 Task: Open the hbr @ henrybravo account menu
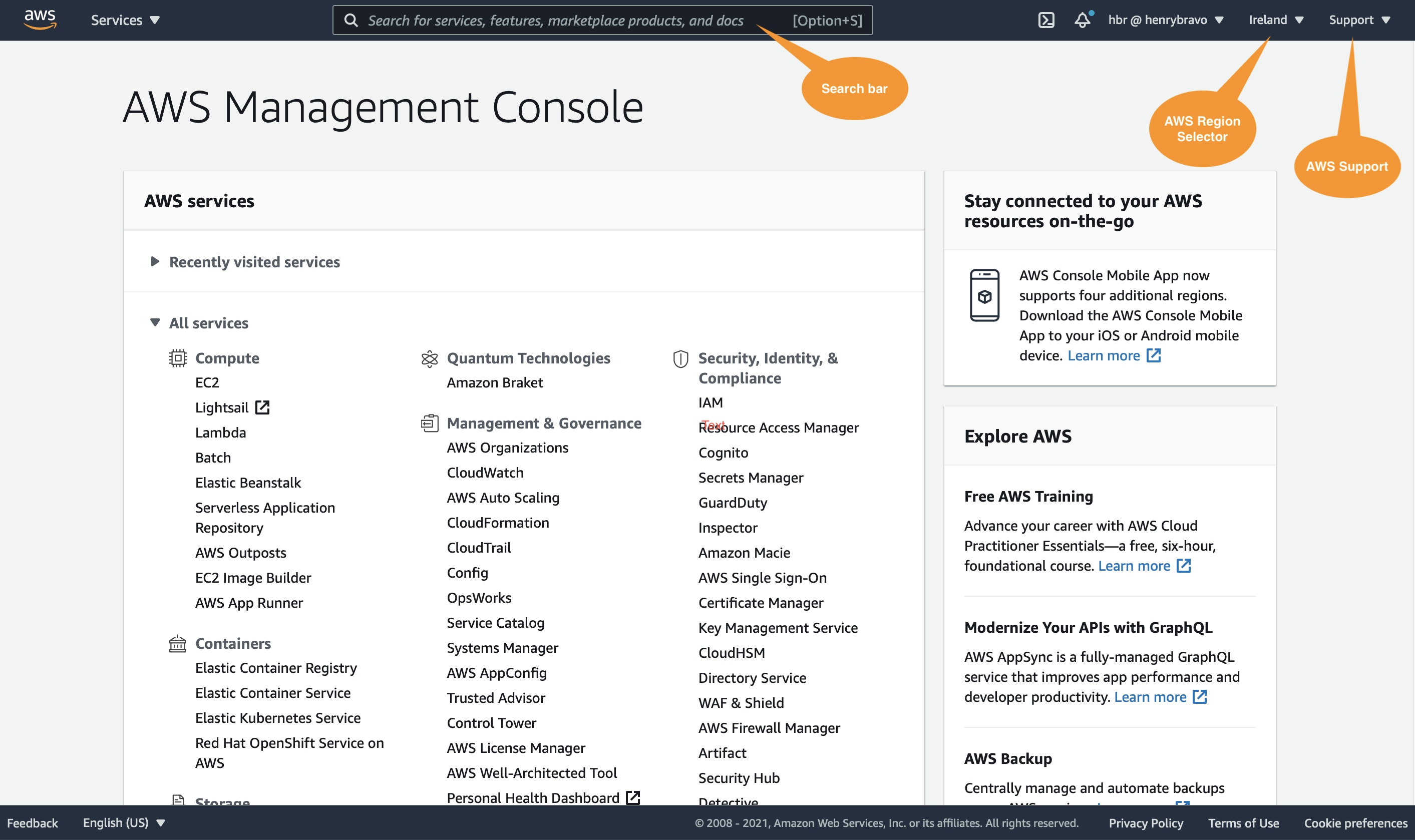[x=1166, y=21]
